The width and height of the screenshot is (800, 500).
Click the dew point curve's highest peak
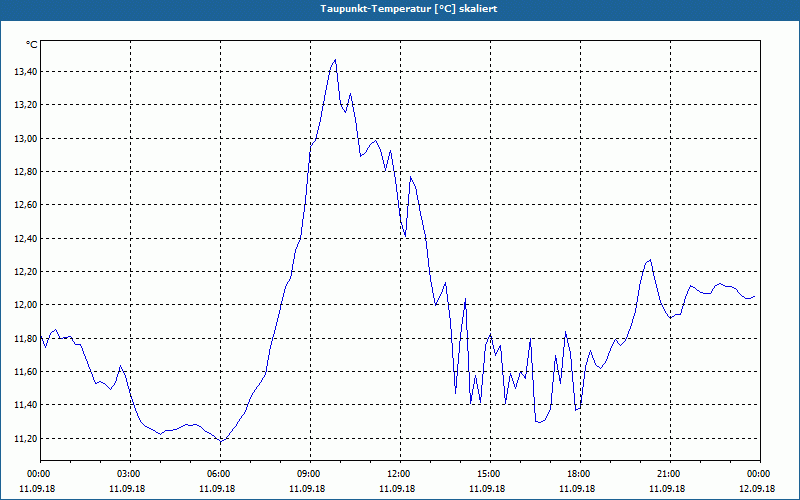(x=335, y=60)
